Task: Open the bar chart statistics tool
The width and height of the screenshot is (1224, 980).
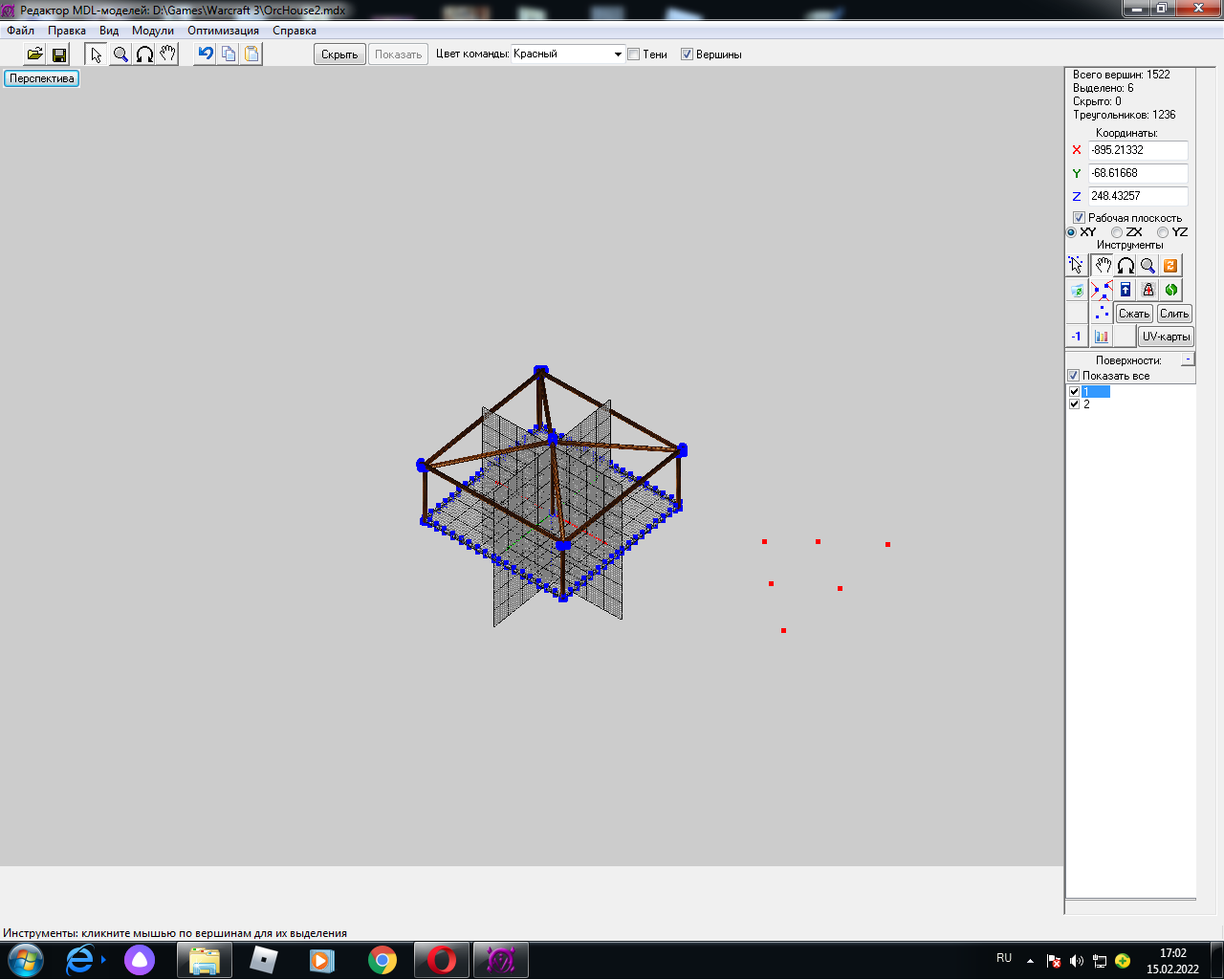Action: pyautogui.click(x=1102, y=337)
